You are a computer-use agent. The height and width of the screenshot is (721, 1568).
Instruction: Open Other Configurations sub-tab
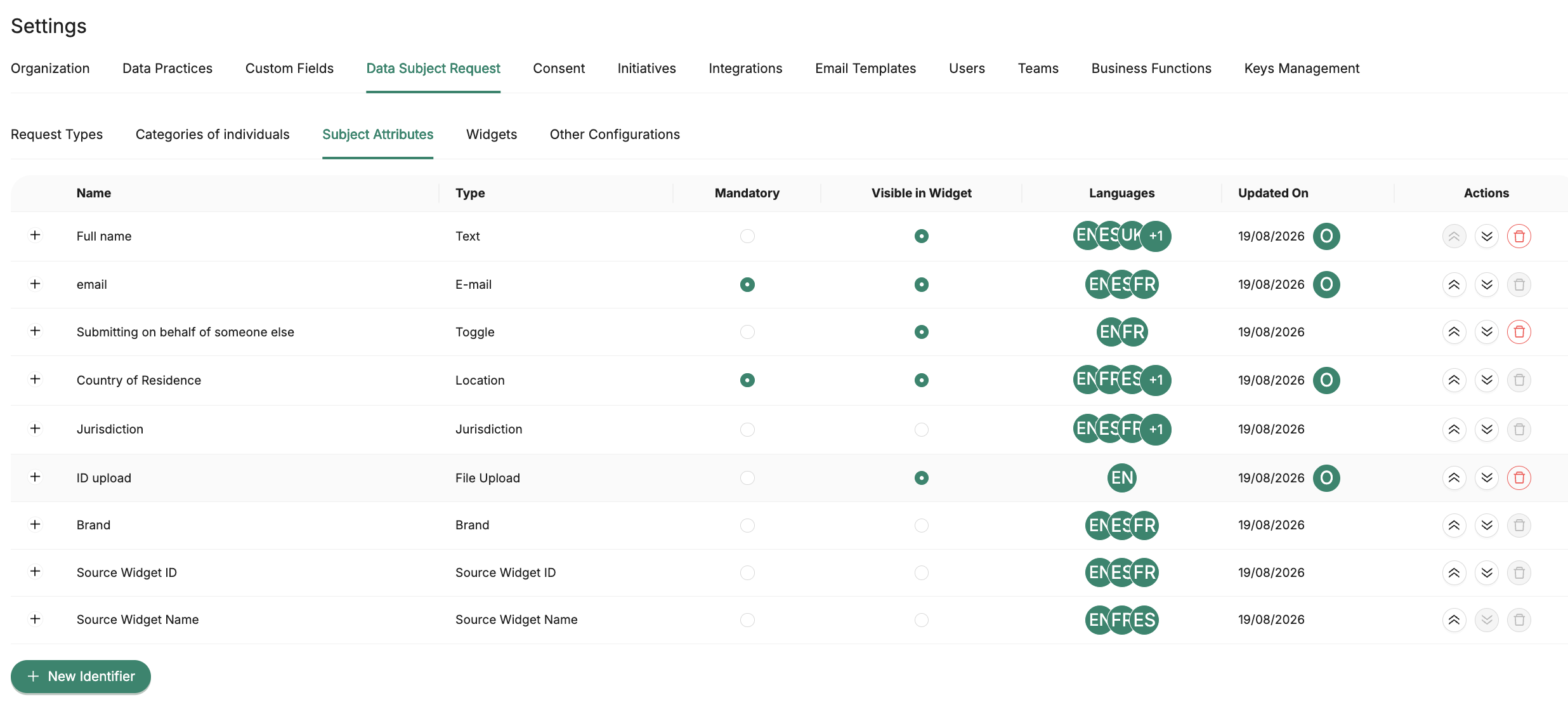[615, 135]
